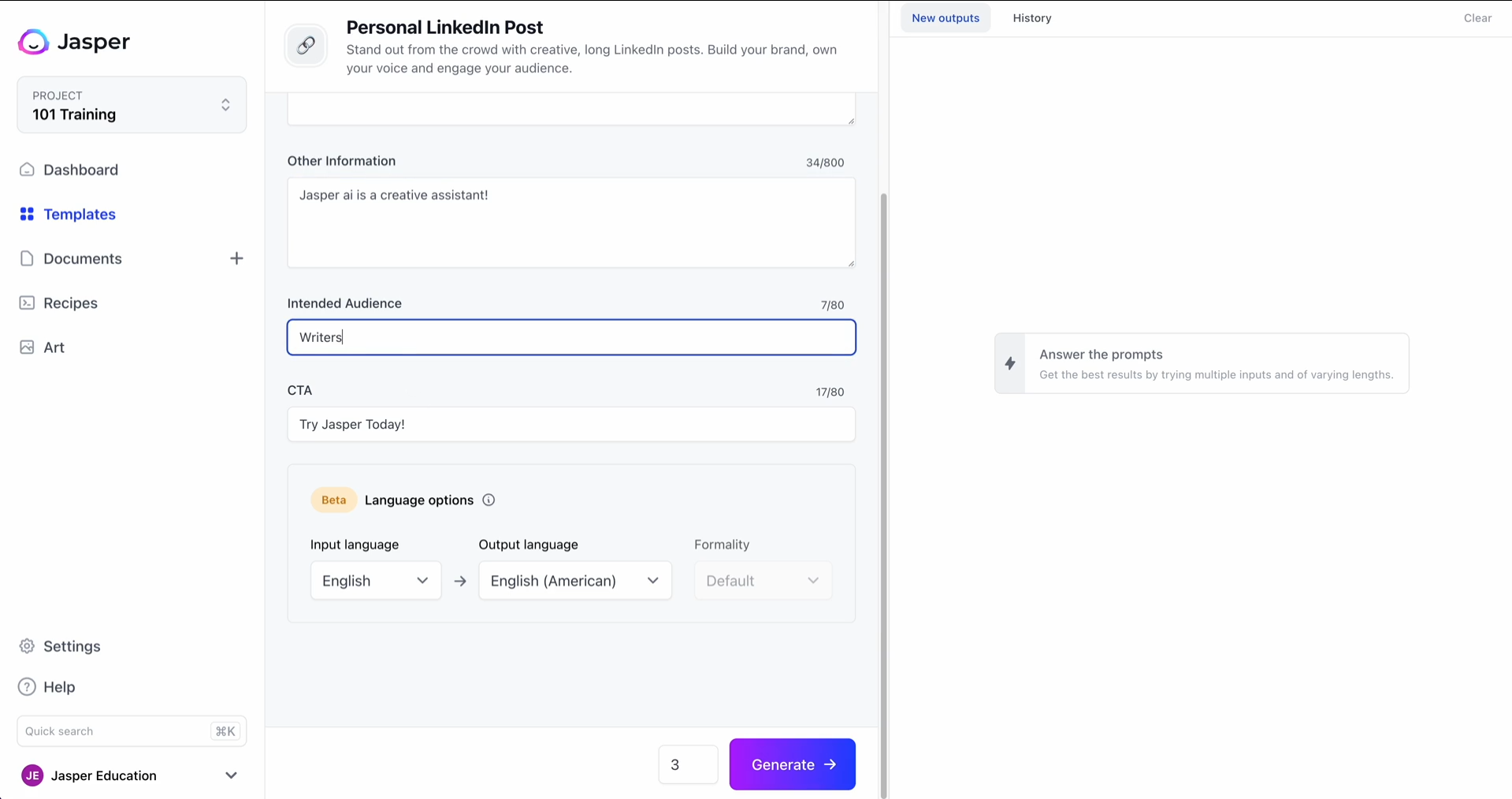Click the Settings gear icon
Screen dimensions: 1512x799
coord(27,646)
